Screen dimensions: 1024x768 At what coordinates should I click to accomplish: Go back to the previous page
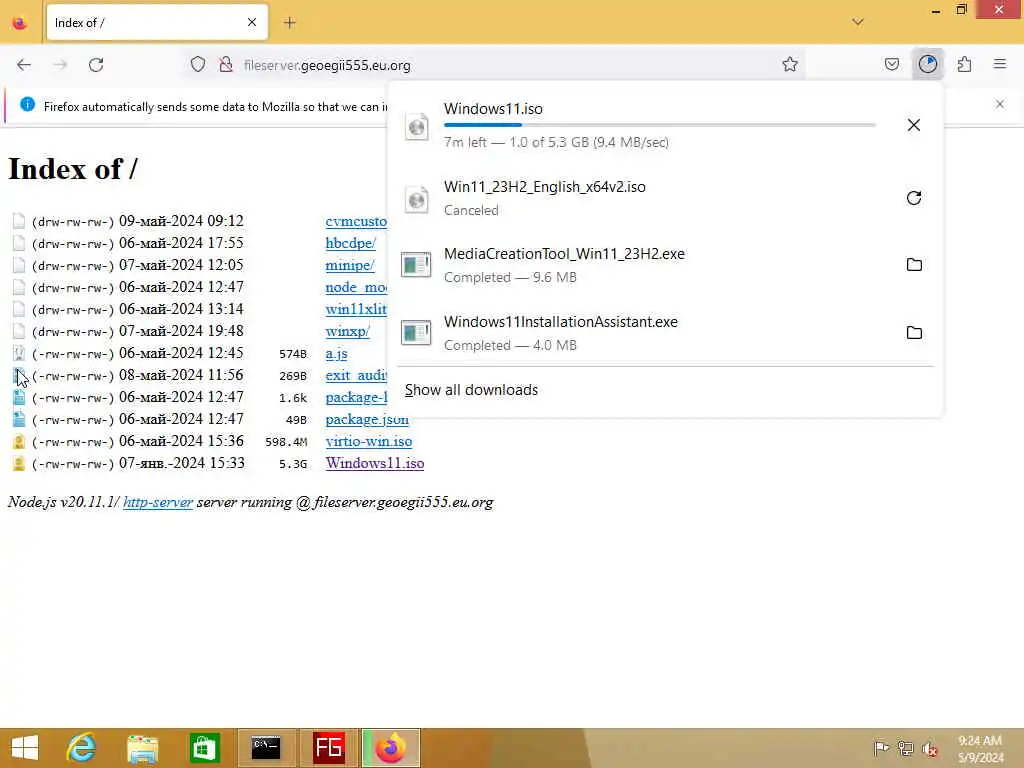tap(24, 65)
